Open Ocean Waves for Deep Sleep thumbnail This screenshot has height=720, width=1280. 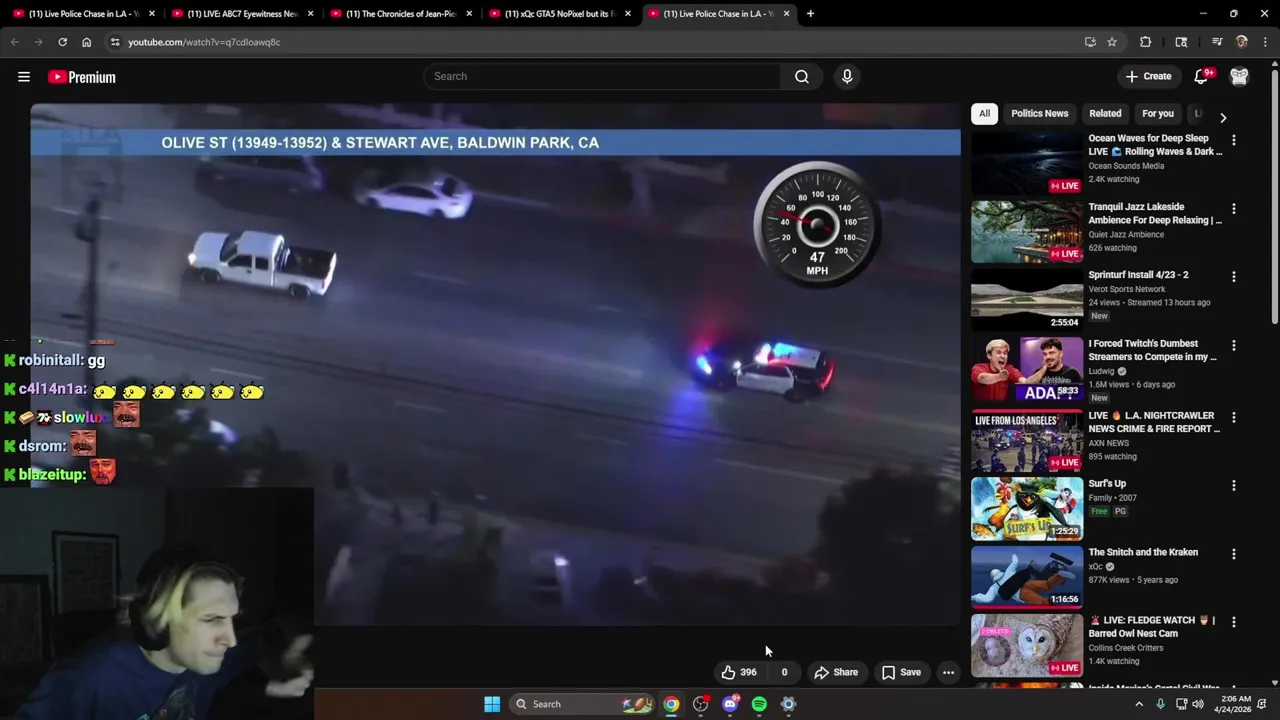click(1027, 163)
